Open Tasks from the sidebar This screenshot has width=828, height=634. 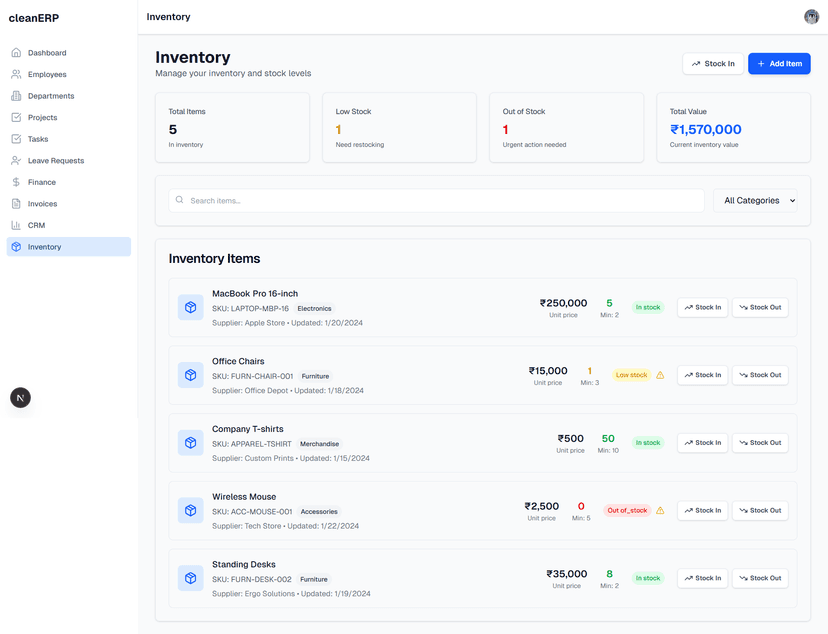tap(69, 139)
